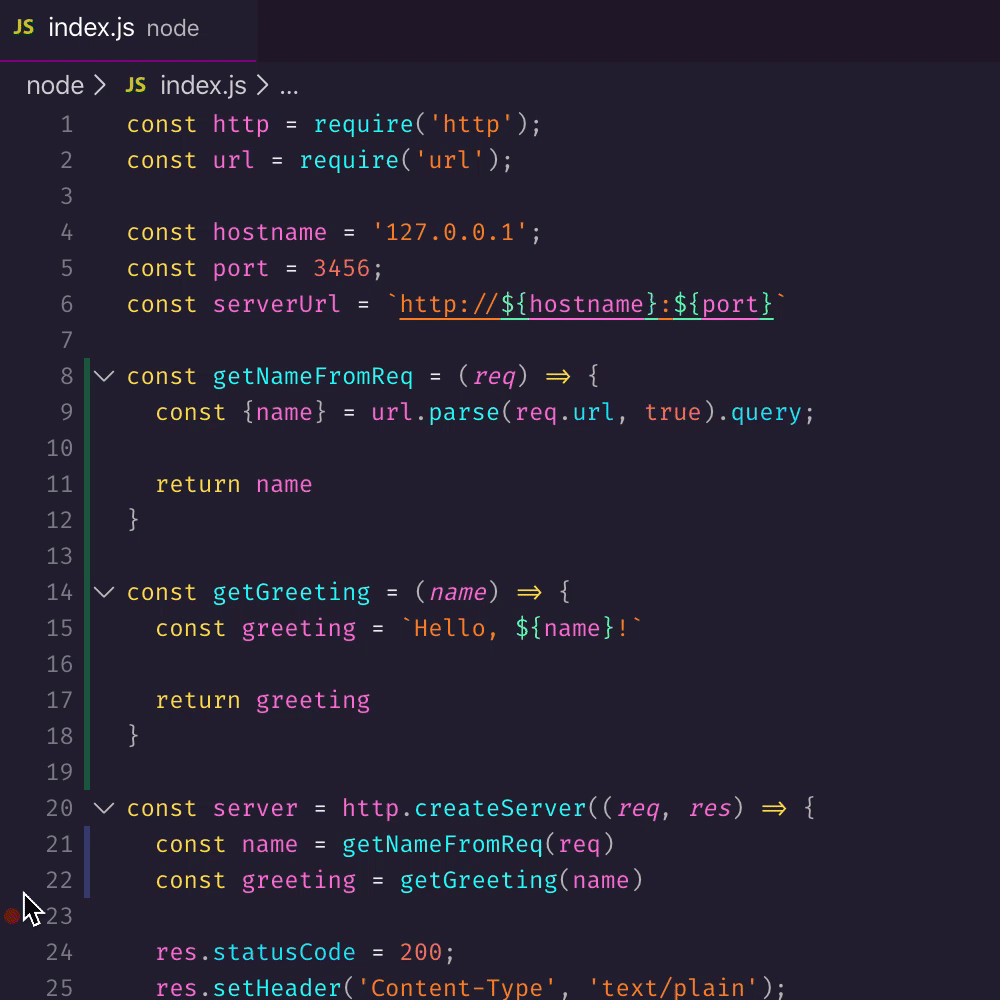Click the red breakpoint dot beside line 23
Screen dimensions: 1000x1000
[x=12, y=915]
